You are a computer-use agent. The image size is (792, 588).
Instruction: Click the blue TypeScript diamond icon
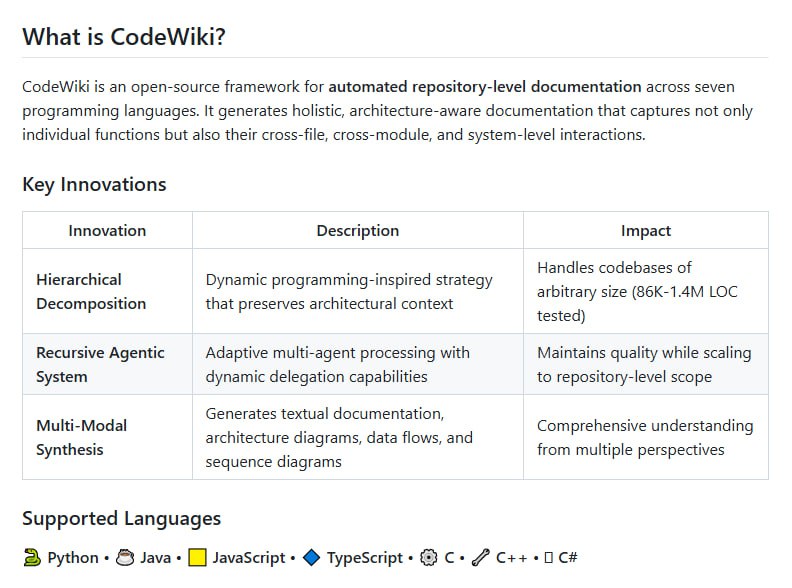311,557
